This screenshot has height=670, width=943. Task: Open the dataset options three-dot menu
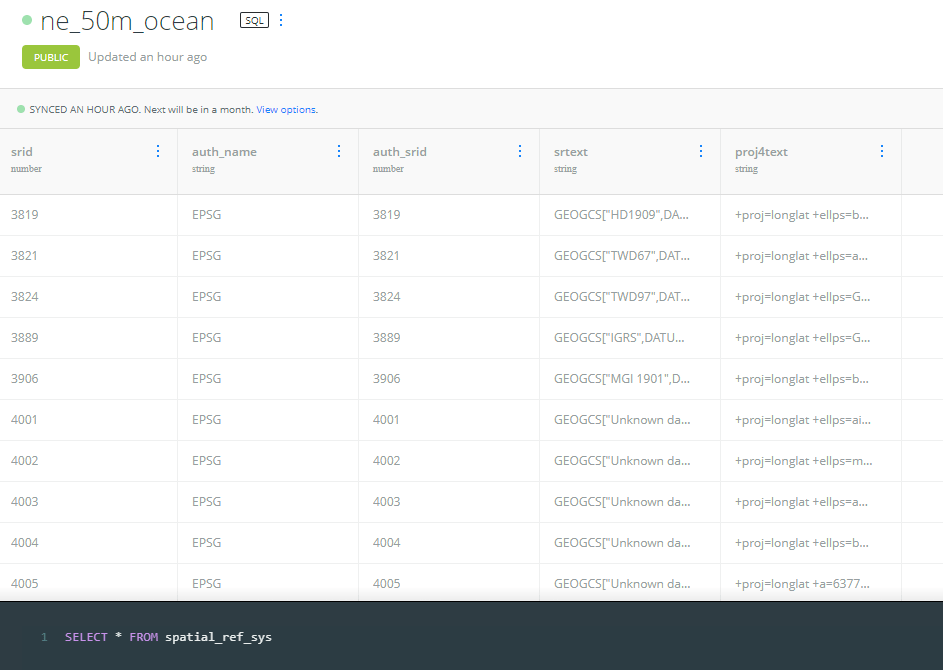281,20
